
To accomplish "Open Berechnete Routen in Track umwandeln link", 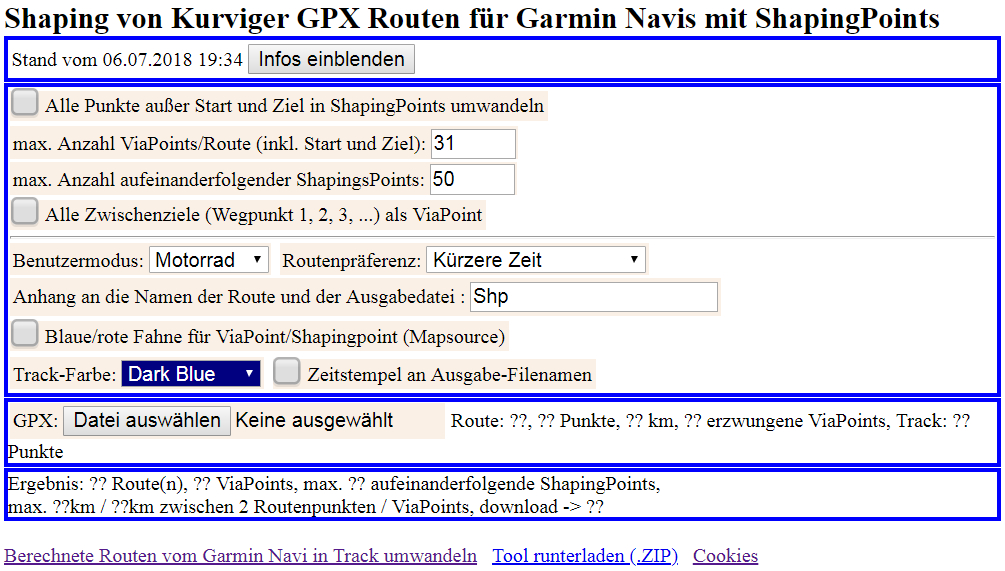I will [240, 556].
